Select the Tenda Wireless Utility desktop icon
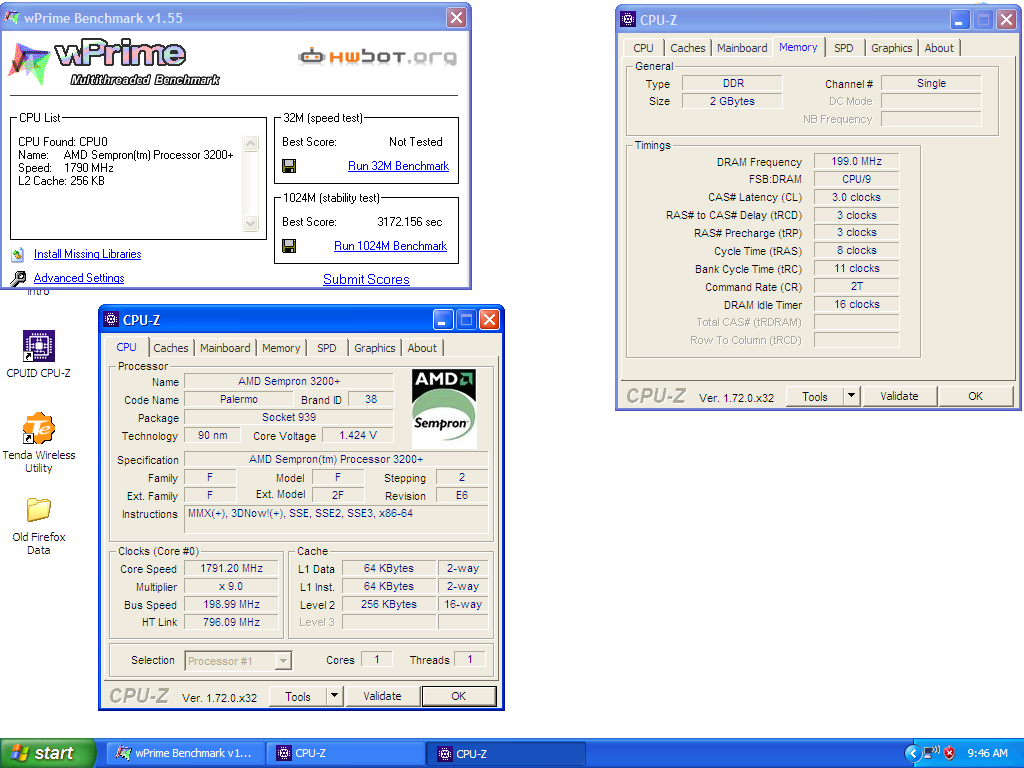 pos(39,443)
